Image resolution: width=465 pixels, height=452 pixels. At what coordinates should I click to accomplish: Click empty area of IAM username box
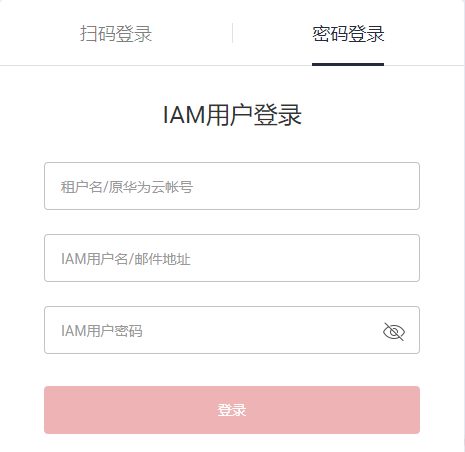(x=305, y=258)
